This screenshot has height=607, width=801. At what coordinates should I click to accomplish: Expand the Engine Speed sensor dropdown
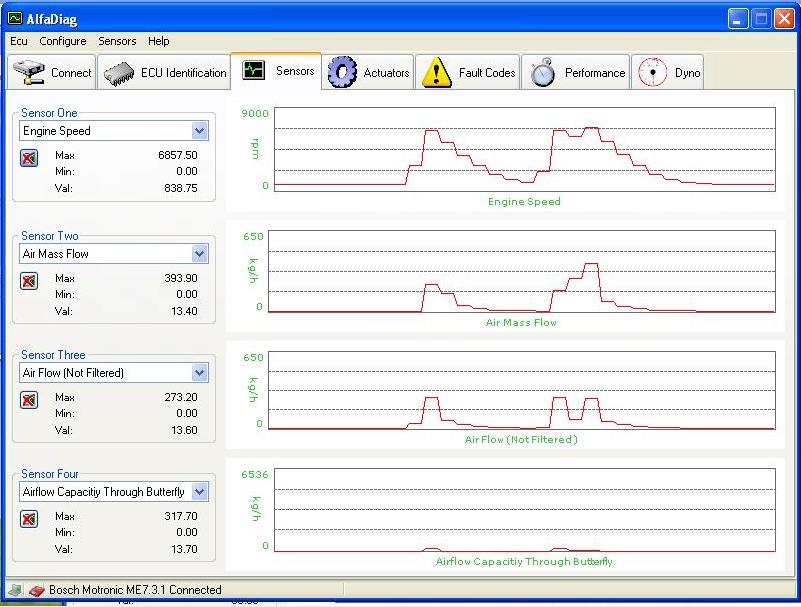click(x=199, y=131)
